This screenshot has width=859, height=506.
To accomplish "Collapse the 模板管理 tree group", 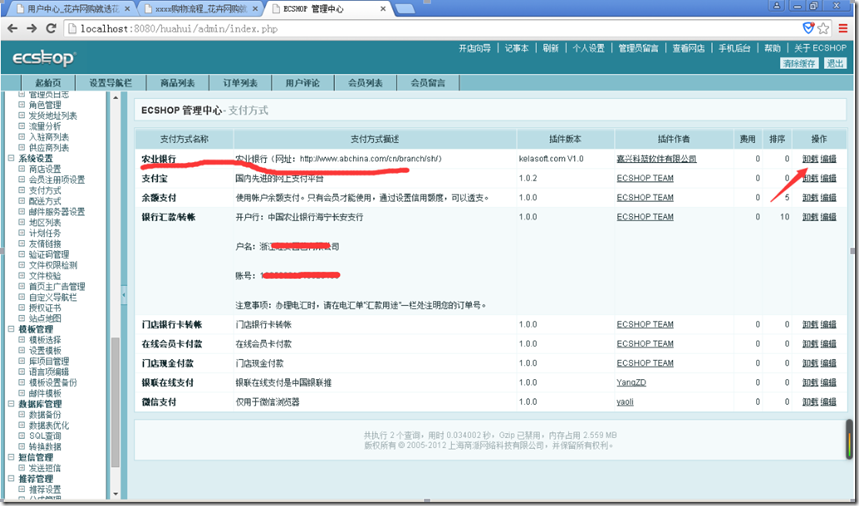I will [x=11, y=329].
